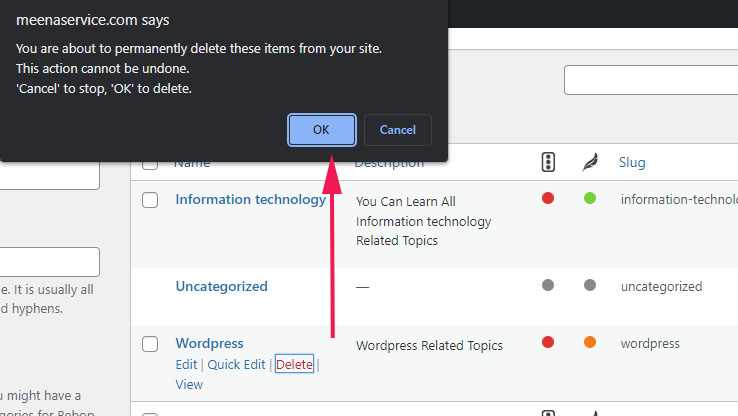Click red SEO dot for Wordpress

point(548,342)
